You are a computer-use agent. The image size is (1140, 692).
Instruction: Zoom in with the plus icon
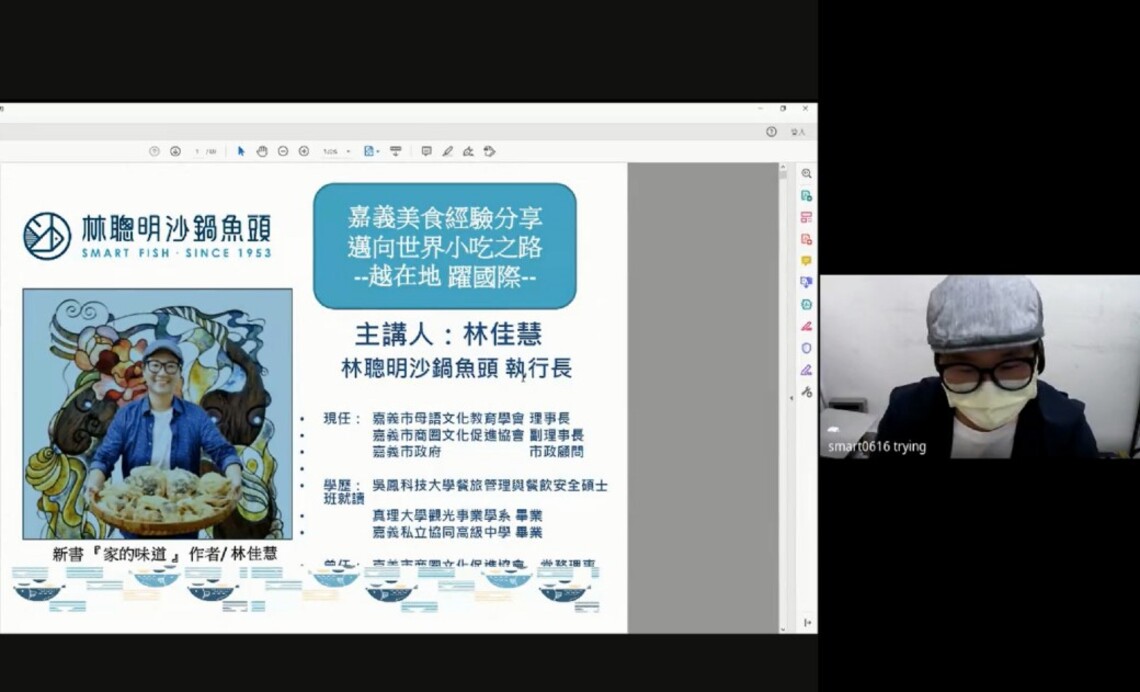304,151
